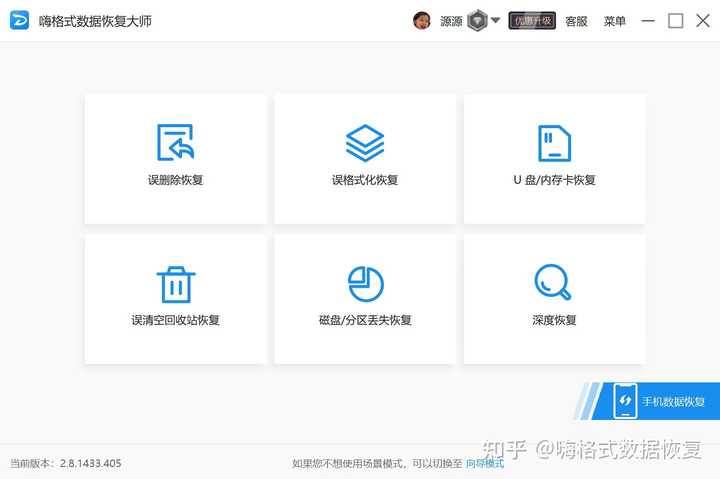
Task: Click the 误清空回收站恢复 trash bin icon
Action: click(176, 284)
